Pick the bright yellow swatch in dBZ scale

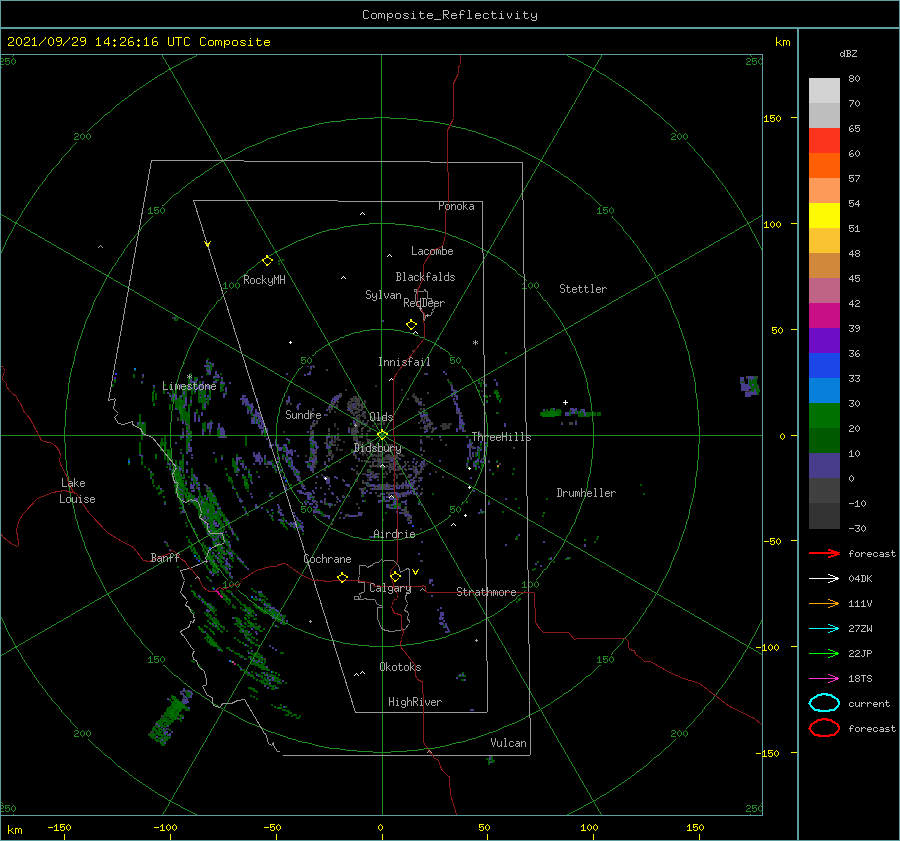point(824,215)
